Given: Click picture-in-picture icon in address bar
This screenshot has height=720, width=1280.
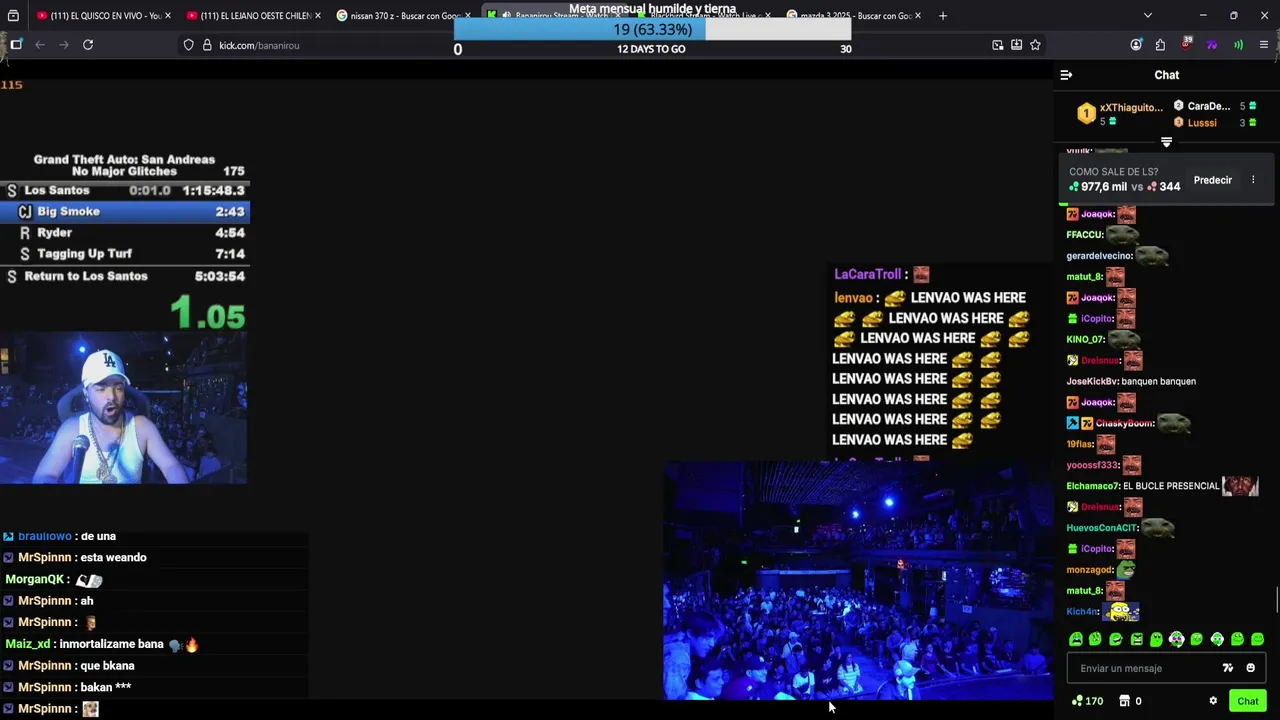Looking at the screenshot, I should pos(998,45).
